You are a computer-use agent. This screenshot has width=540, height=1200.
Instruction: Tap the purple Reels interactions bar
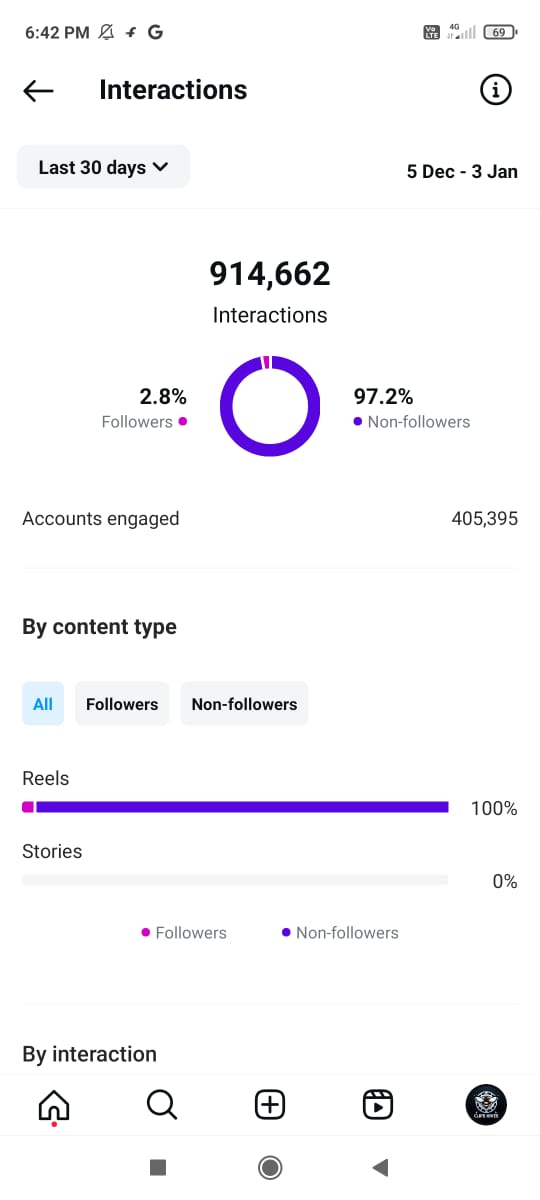pos(235,807)
